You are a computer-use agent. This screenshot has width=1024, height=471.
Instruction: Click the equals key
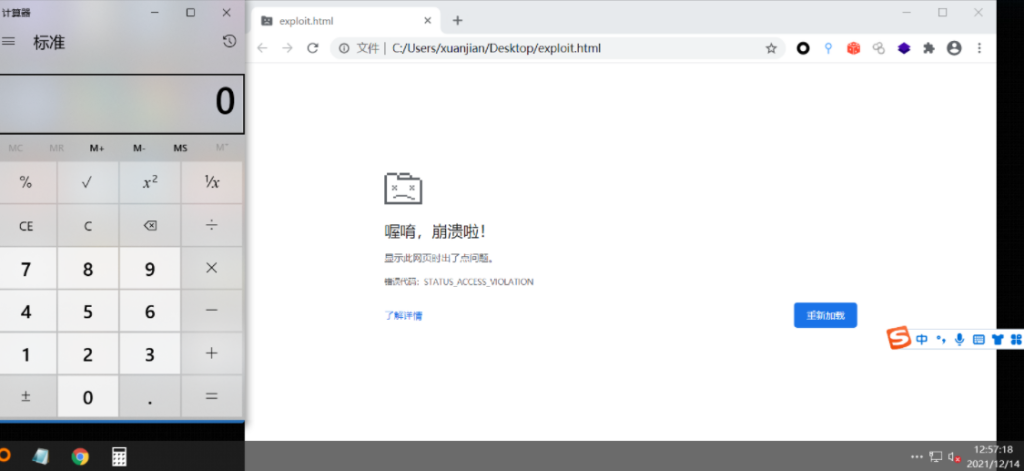click(x=212, y=396)
